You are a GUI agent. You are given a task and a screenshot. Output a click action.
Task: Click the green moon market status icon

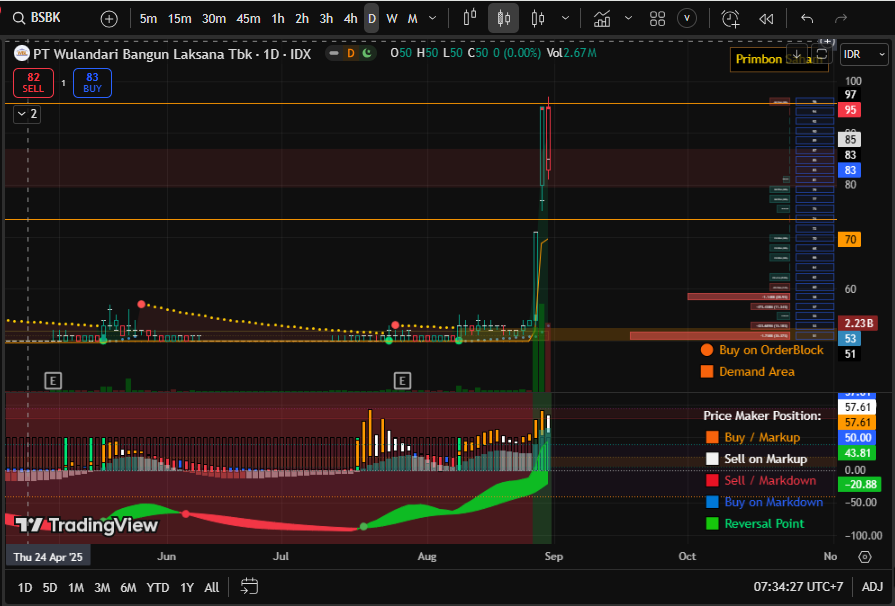[x=367, y=53]
